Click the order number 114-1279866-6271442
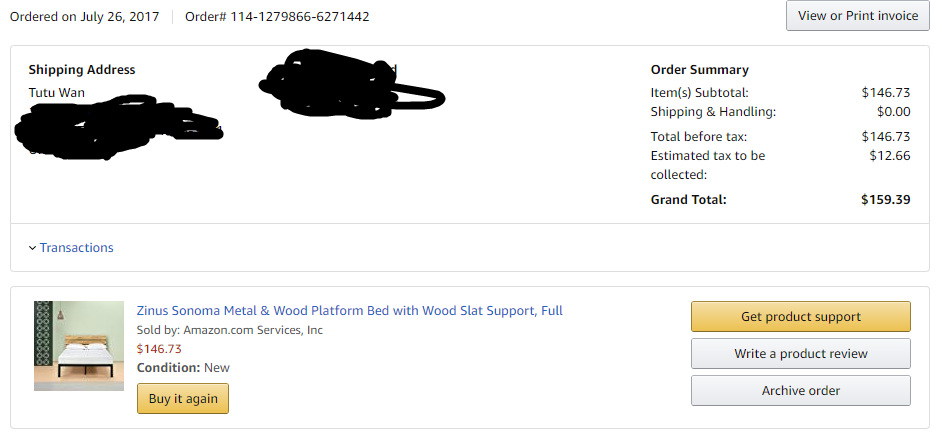942x432 pixels. 299,17
